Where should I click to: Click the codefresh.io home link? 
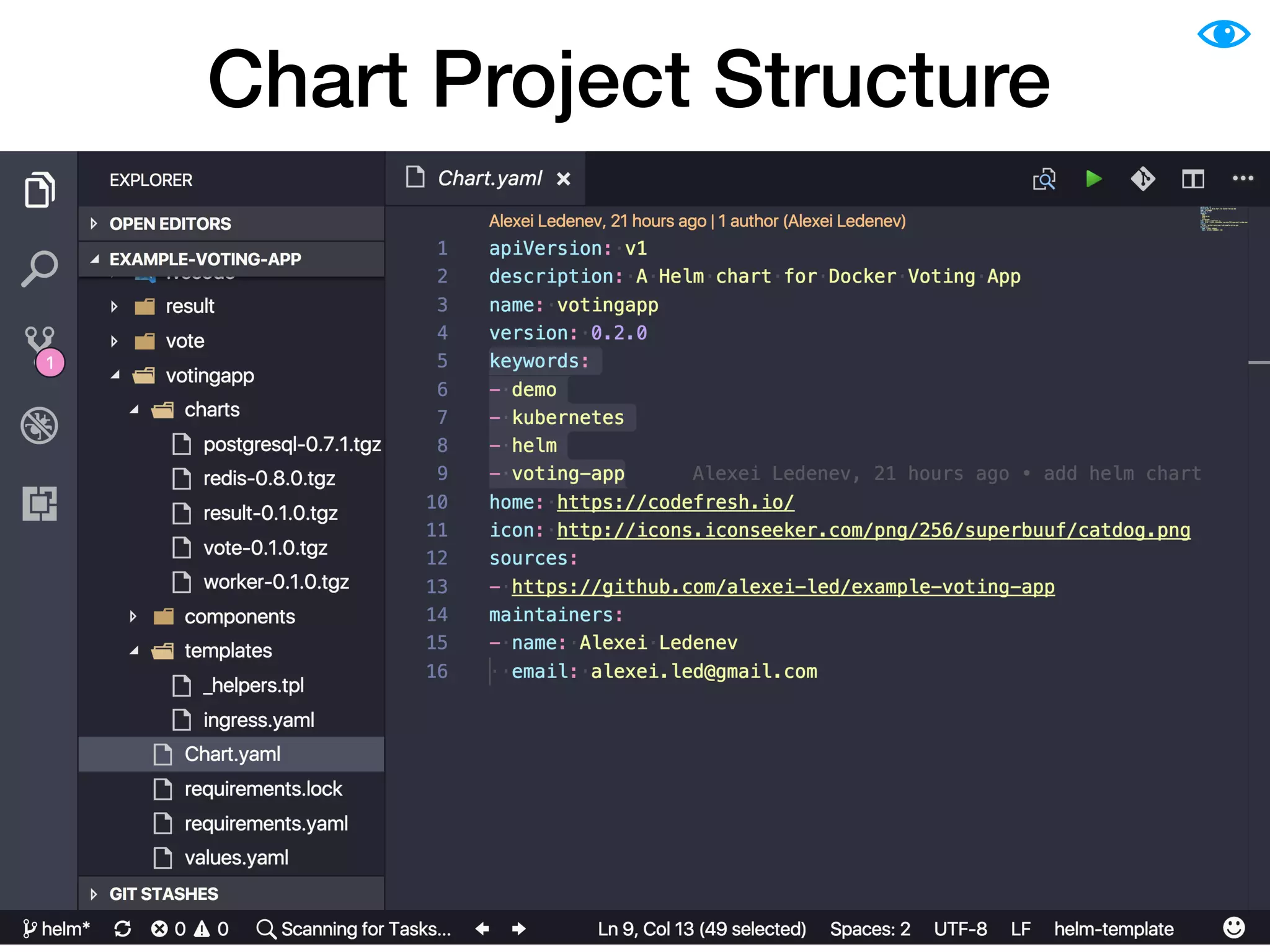(x=675, y=502)
